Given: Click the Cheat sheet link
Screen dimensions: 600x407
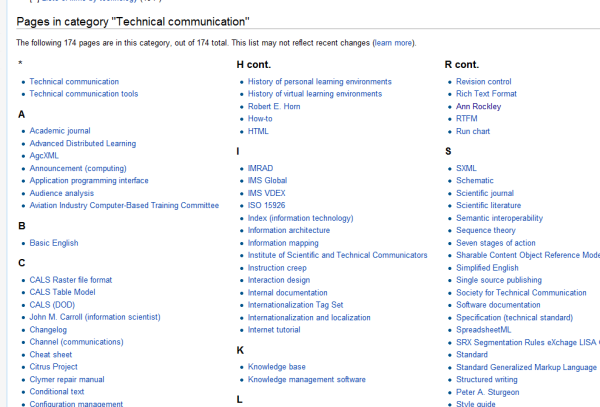Looking at the screenshot, I should [51, 355].
